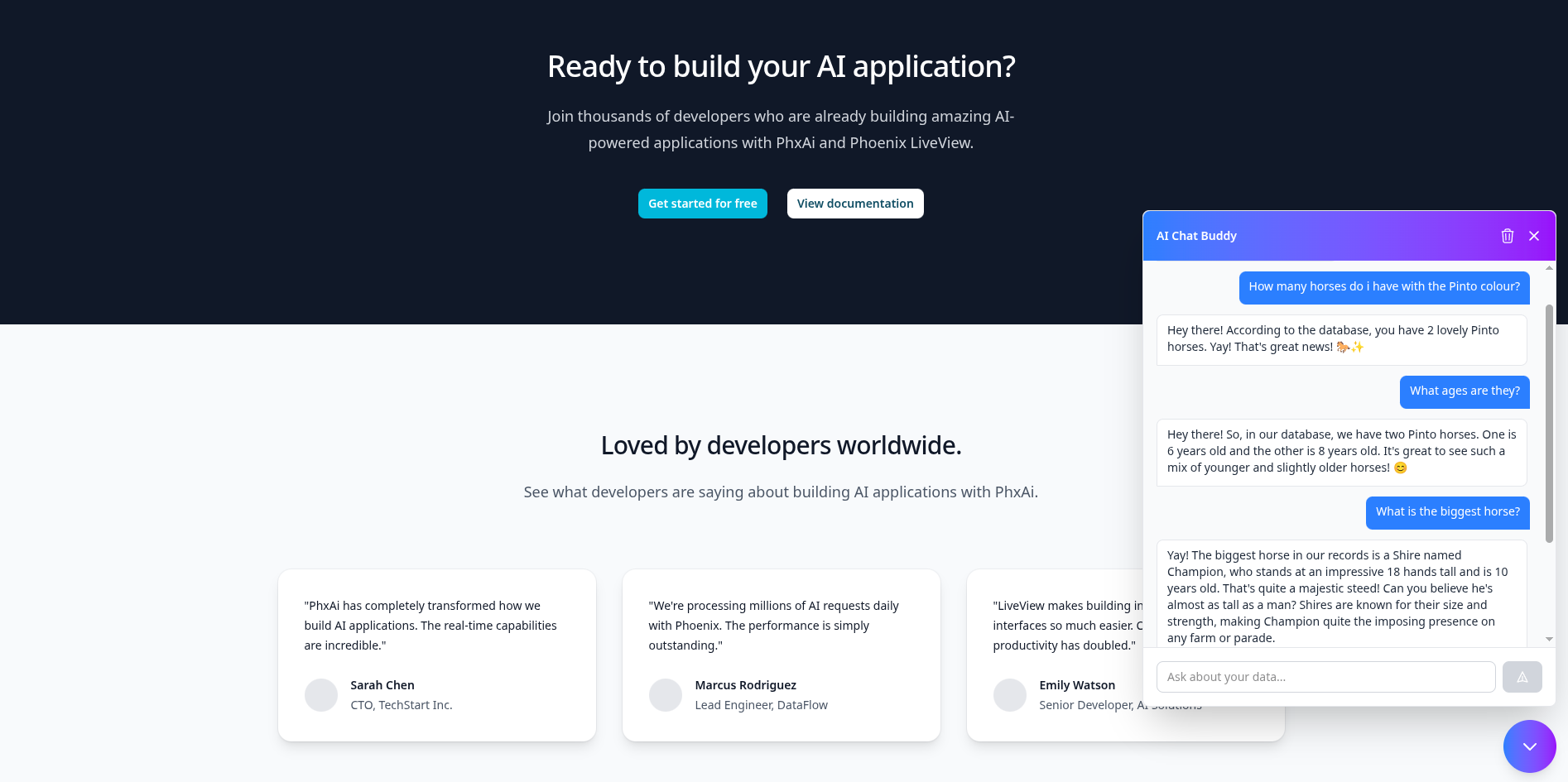Click Emily Watson's avatar
Viewport: 1568px width, 782px height.
click(1010, 695)
